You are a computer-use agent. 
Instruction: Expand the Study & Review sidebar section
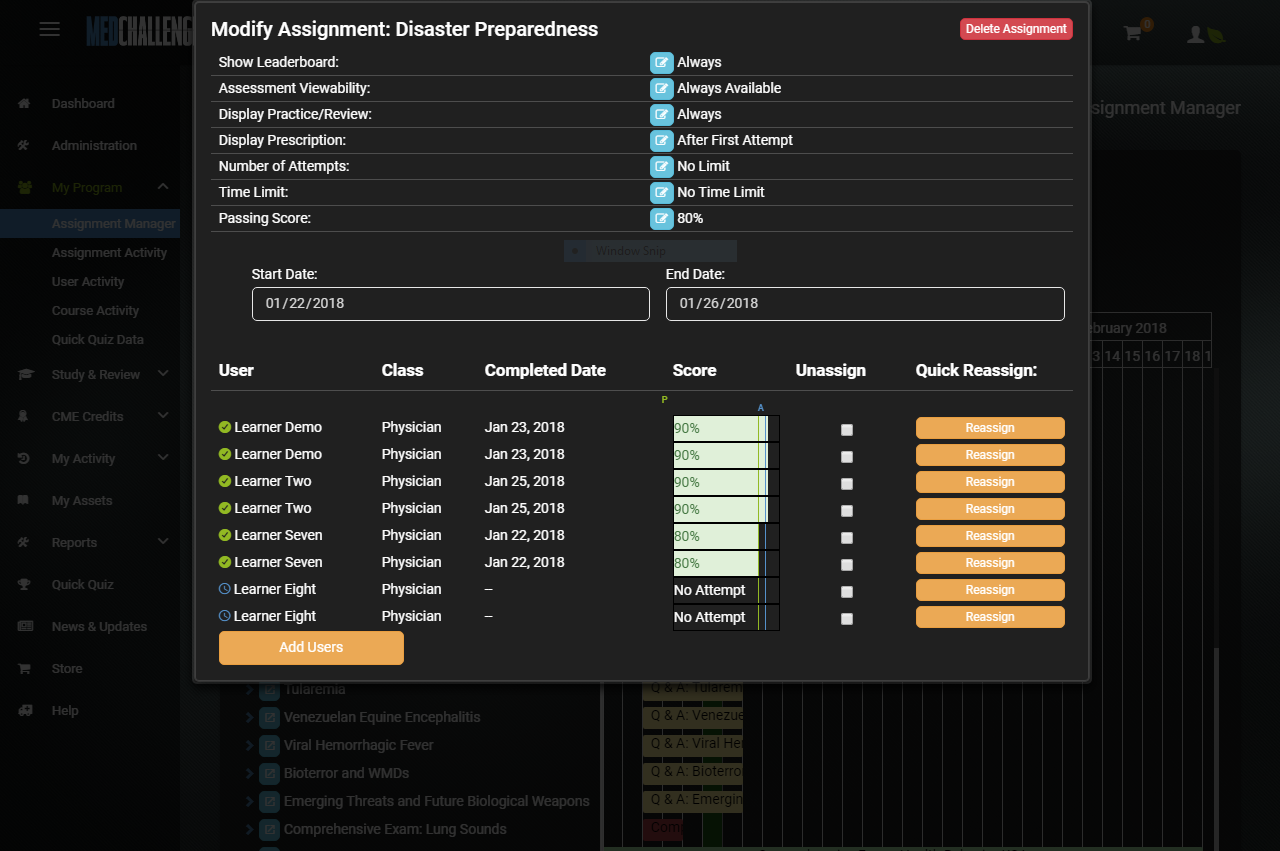(163, 374)
